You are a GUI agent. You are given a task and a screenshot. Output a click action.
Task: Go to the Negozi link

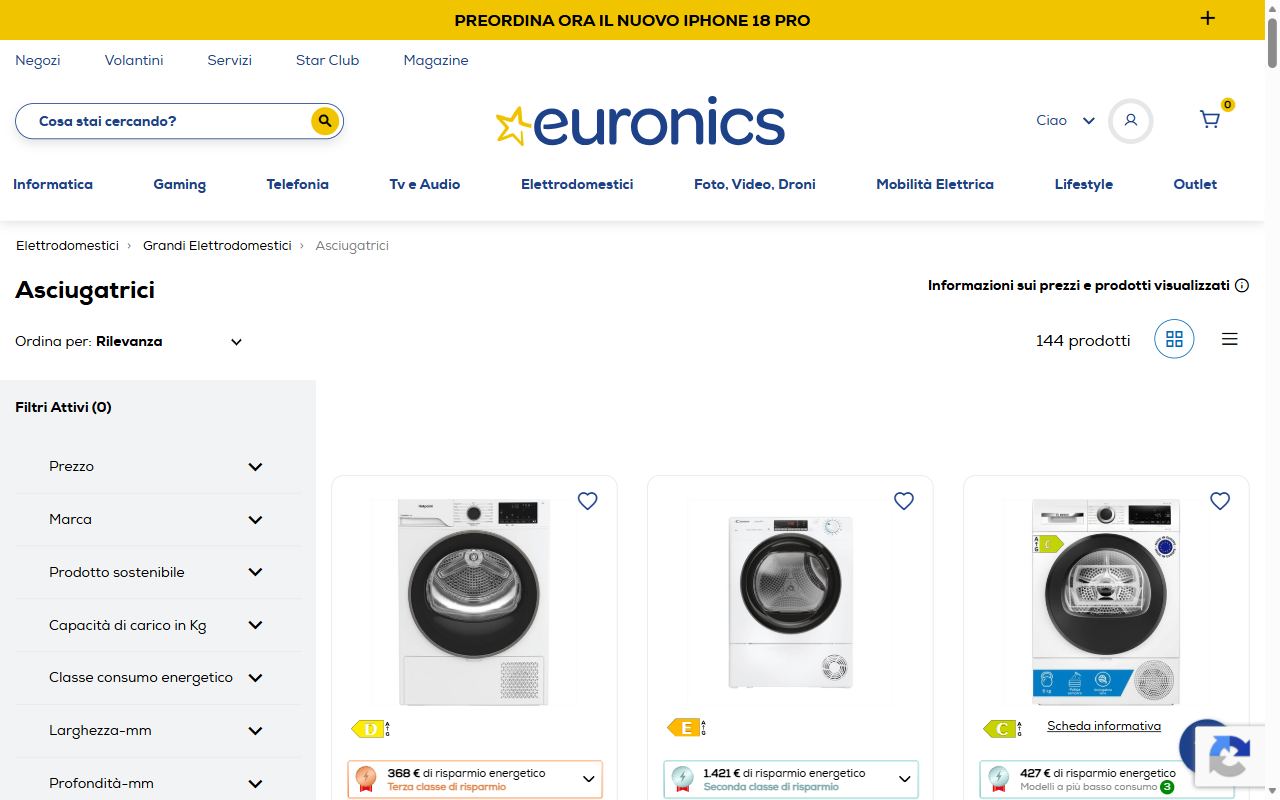tap(38, 60)
